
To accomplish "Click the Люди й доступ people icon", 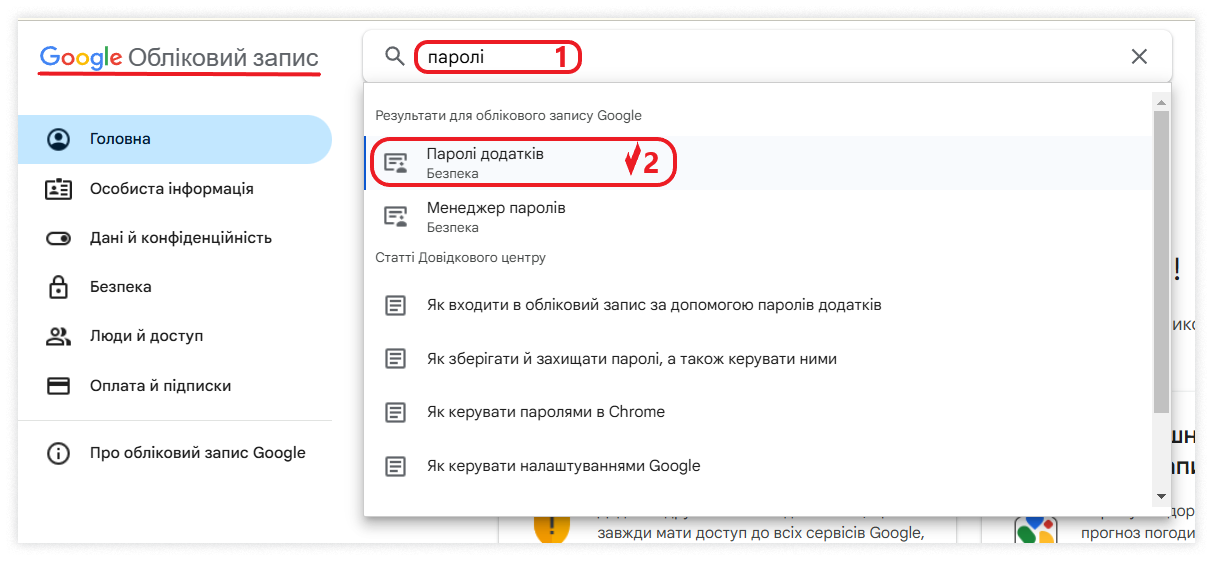I will tap(59, 336).
